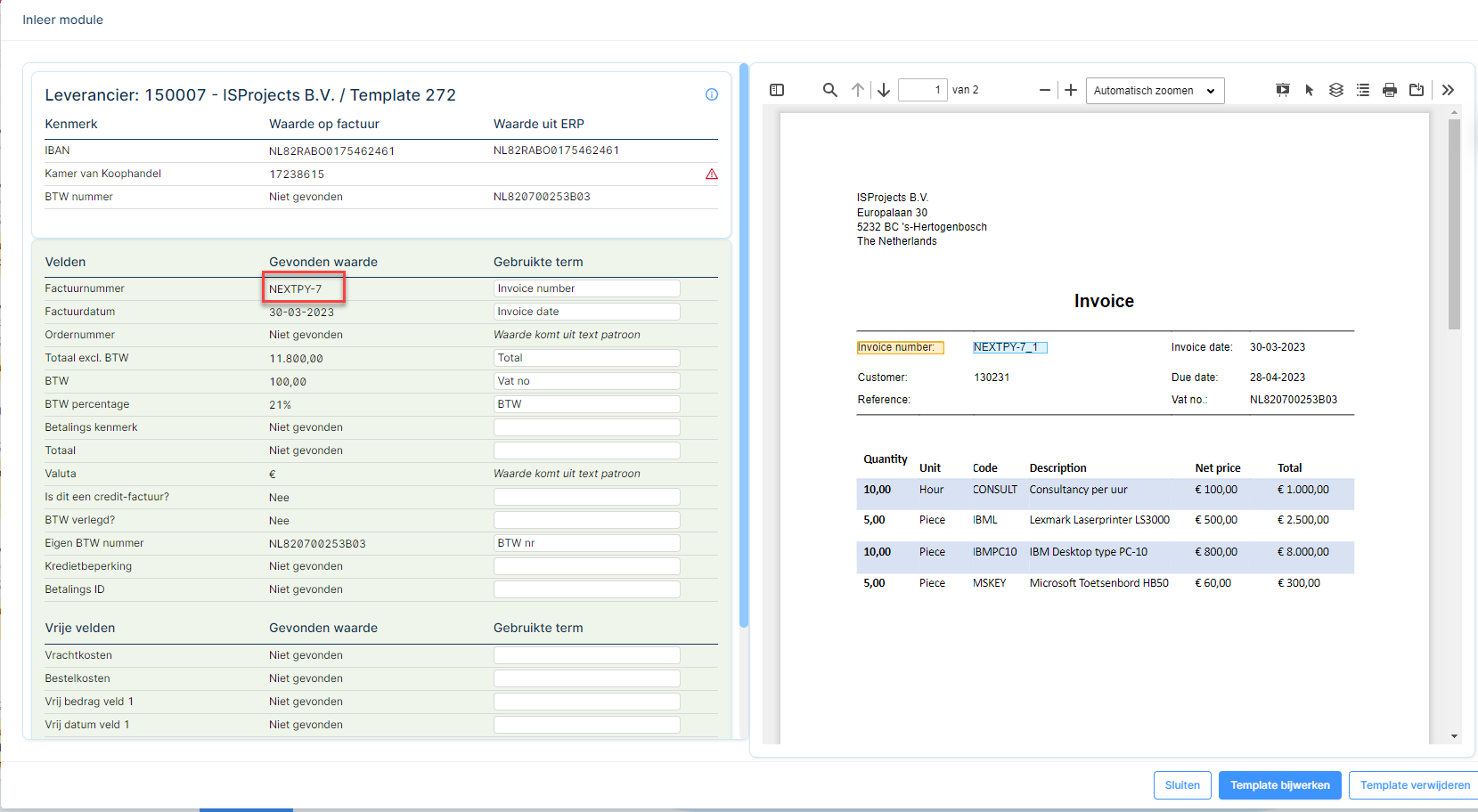Viewport: 1478px width, 812px height.
Task: Edit the 'Invoice date' term field
Action: tap(586, 312)
